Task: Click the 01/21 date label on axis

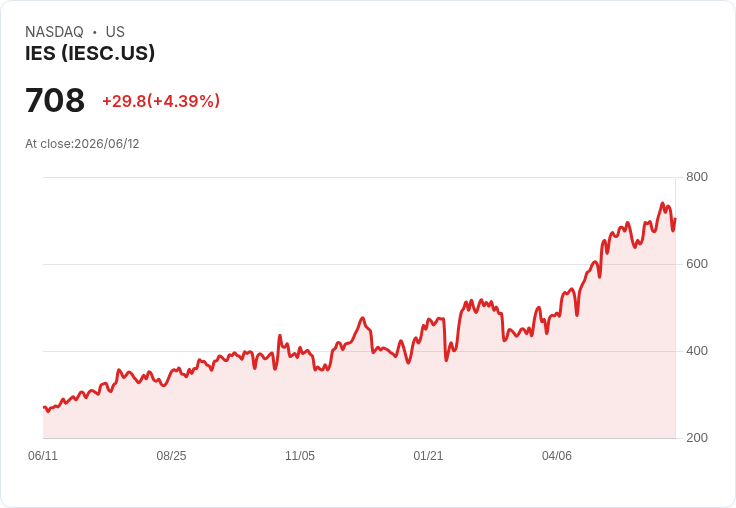Action: tap(428, 455)
